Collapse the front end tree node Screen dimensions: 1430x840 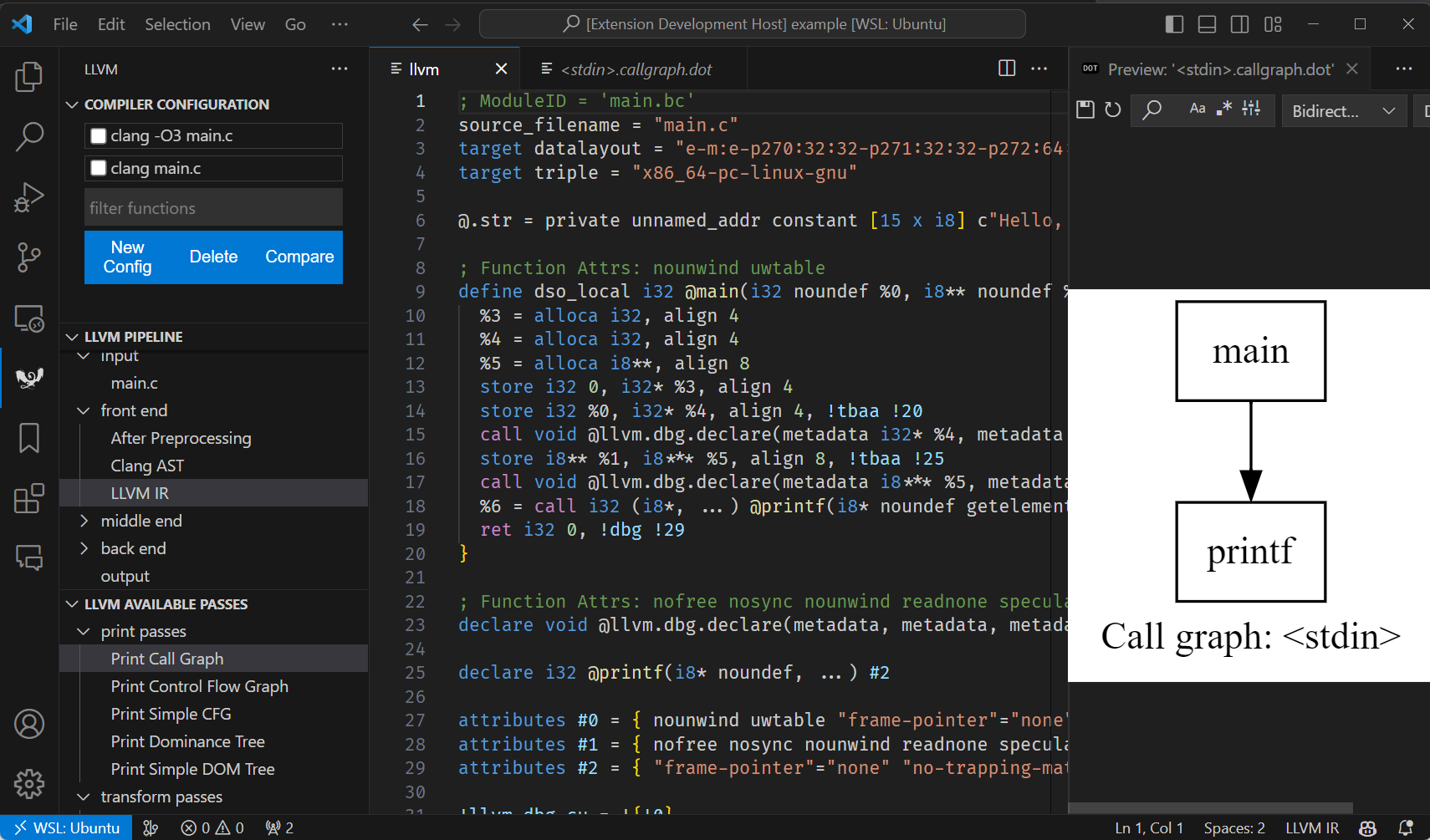point(84,410)
